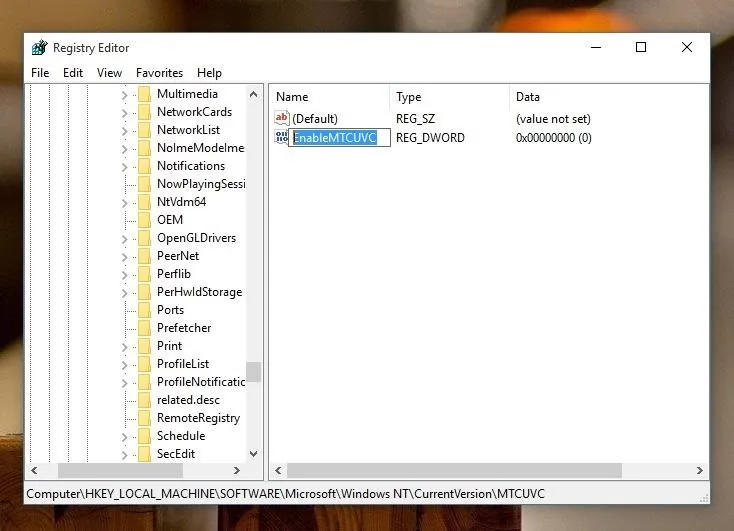734x531 pixels.
Task: Click the Print folder icon
Action: pyautogui.click(x=145, y=346)
